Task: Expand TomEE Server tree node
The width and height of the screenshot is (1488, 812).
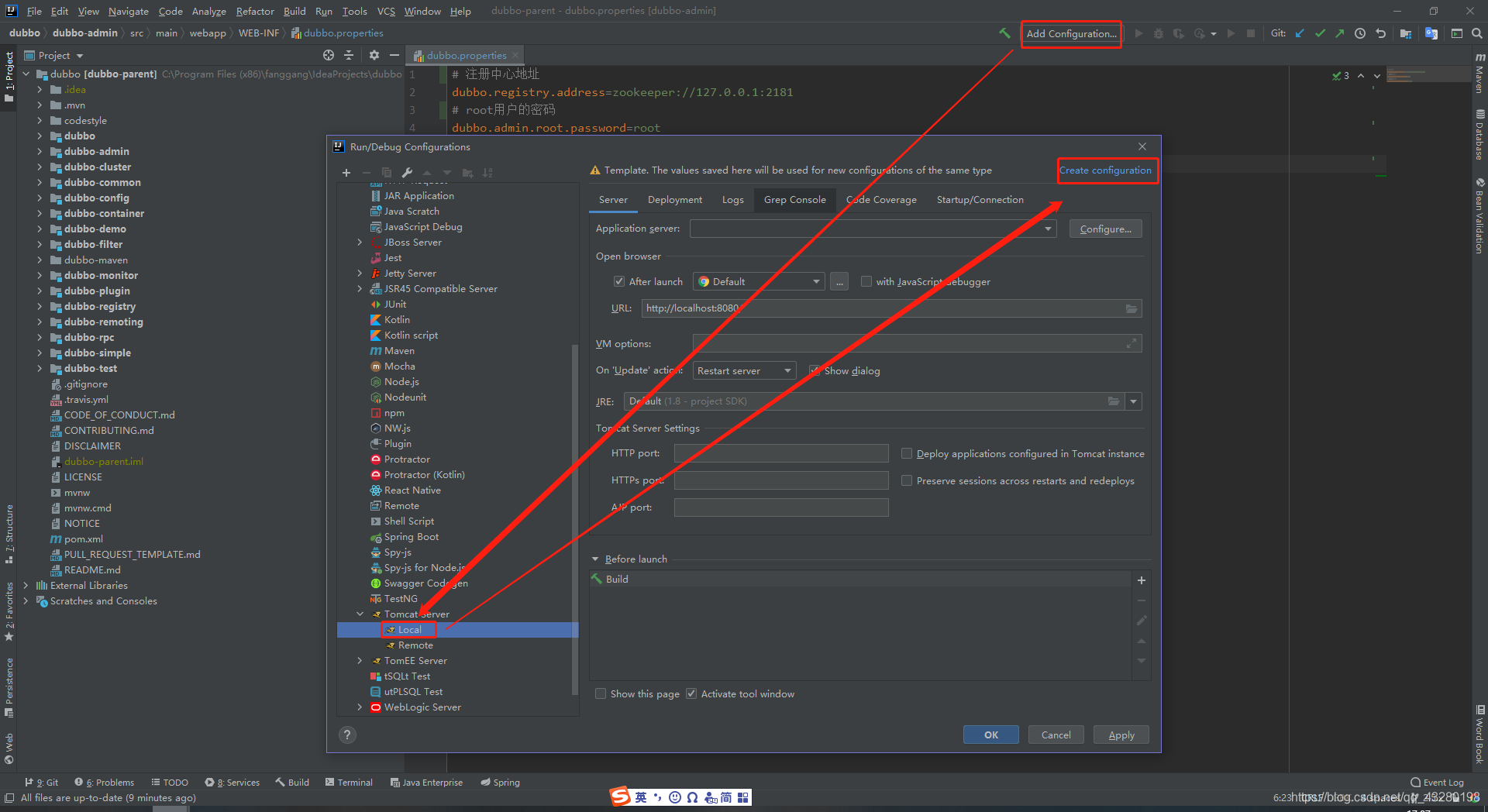Action: [360, 661]
